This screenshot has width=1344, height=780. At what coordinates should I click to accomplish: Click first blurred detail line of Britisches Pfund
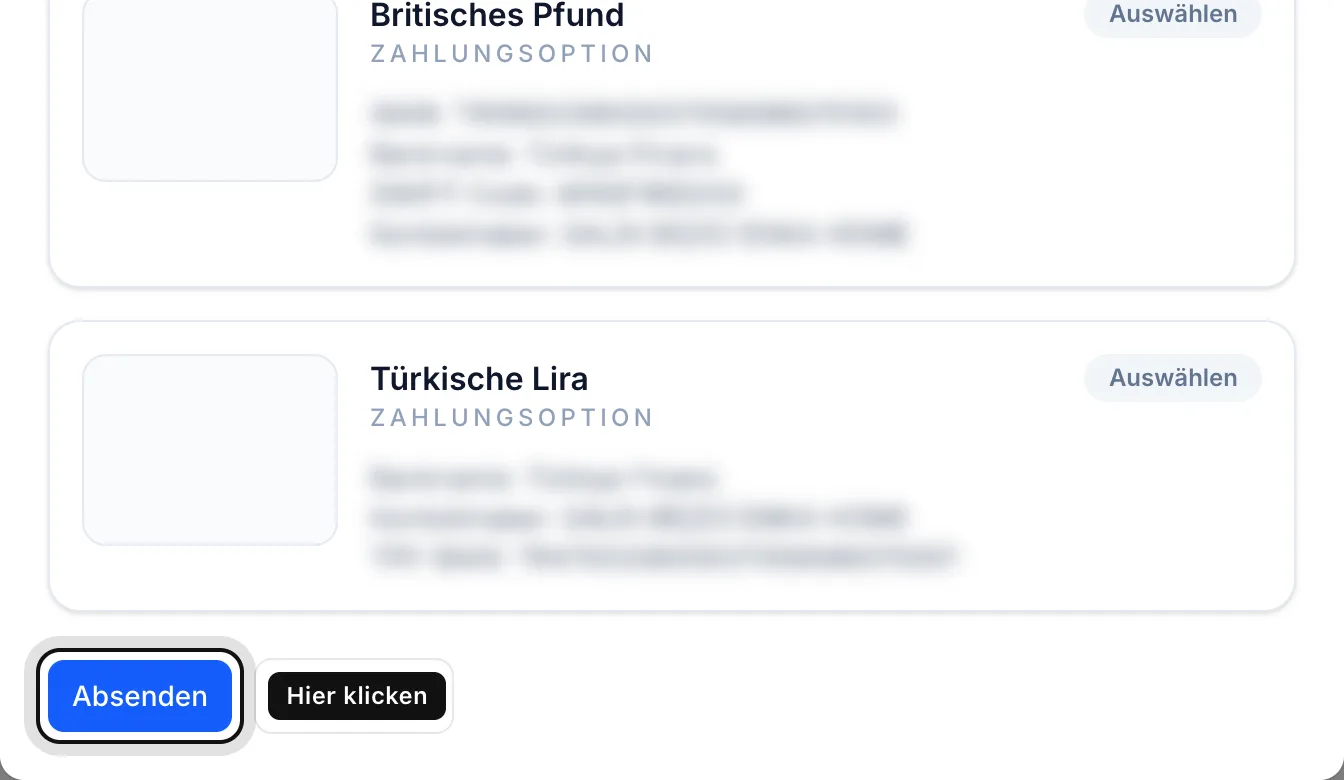pos(634,113)
